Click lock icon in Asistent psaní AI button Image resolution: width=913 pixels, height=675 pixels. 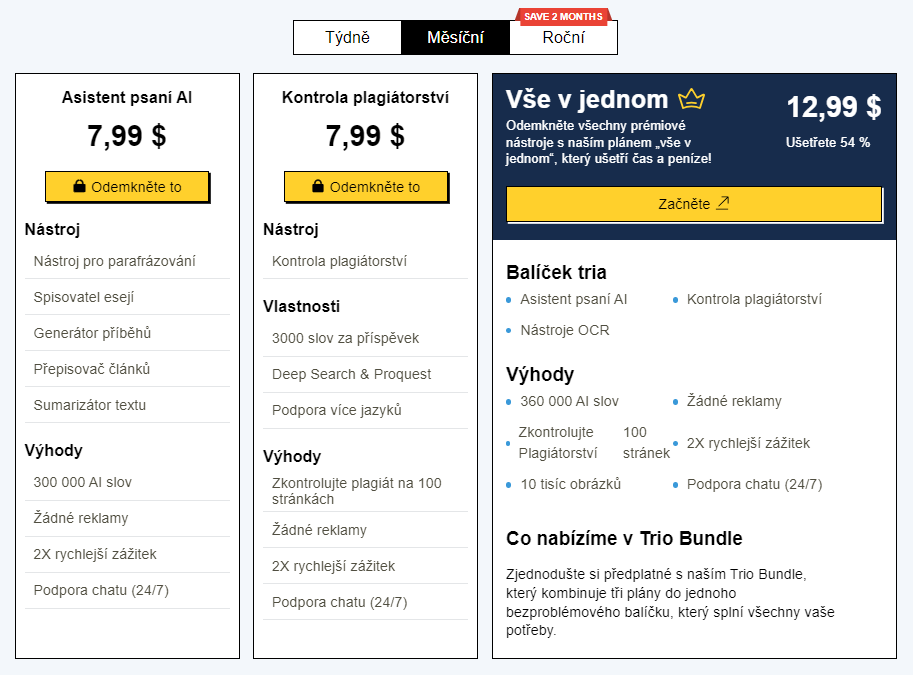[79, 187]
